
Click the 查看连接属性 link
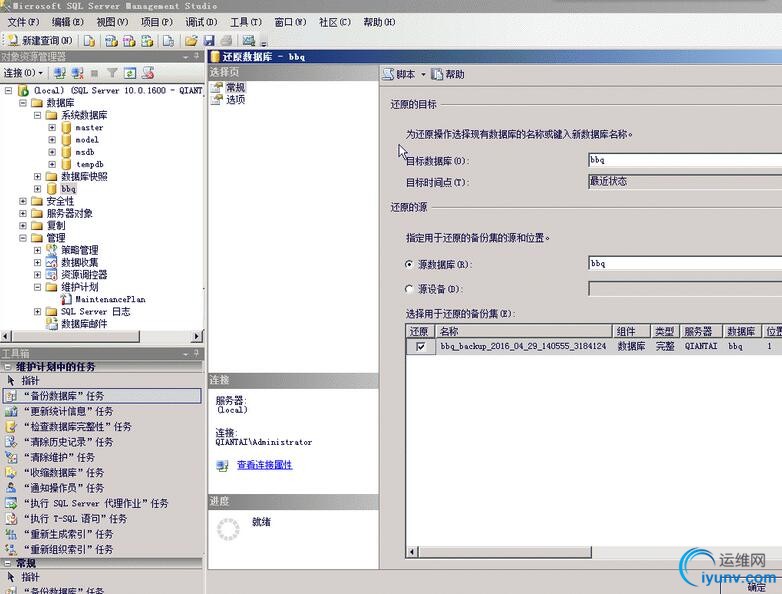click(264, 465)
